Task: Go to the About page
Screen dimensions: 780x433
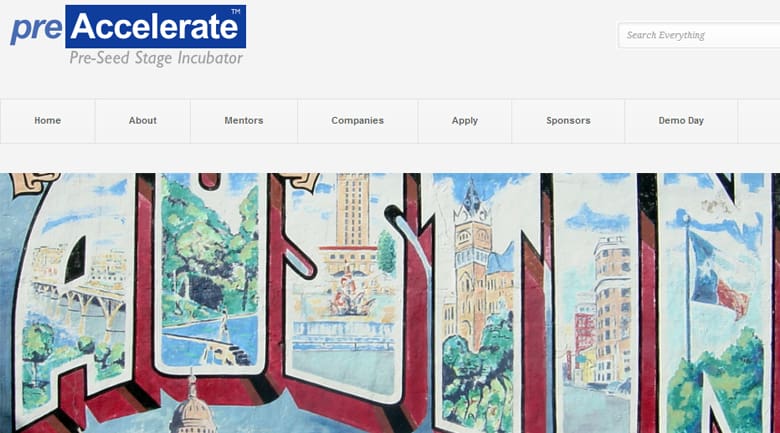Action: pyautogui.click(x=143, y=121)
